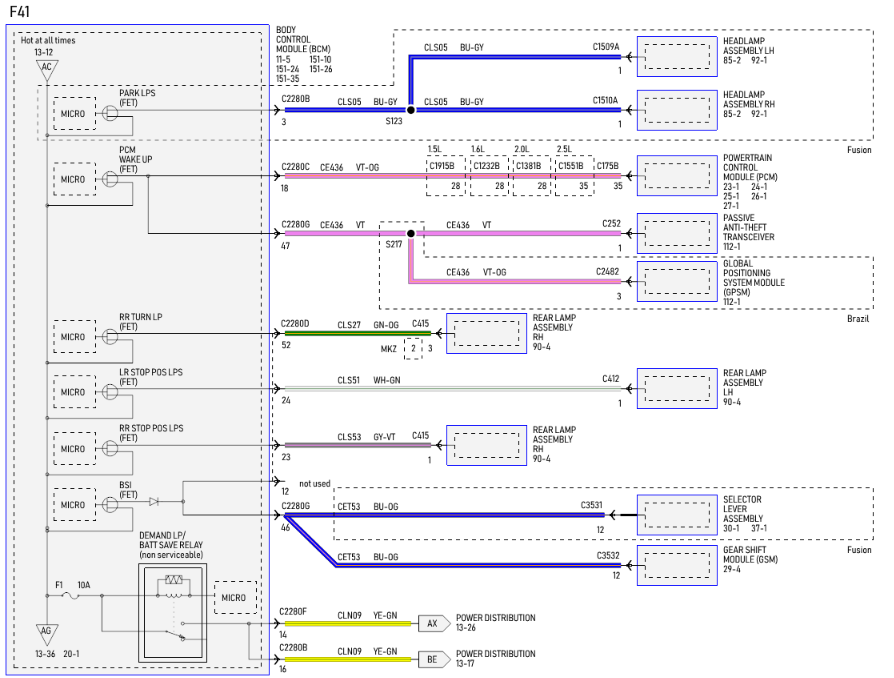Click the AC connector triangle symbol
Image resolution: width=894 pixels, height=678 pixels.
47,69
